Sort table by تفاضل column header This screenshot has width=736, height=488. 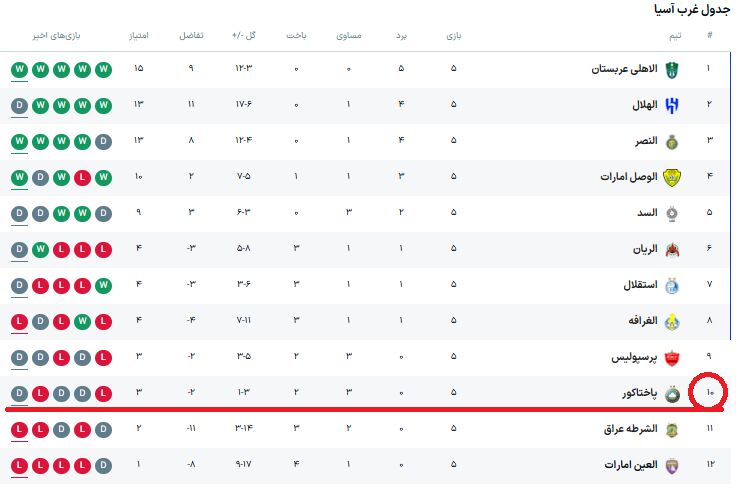tap(190, 35)
